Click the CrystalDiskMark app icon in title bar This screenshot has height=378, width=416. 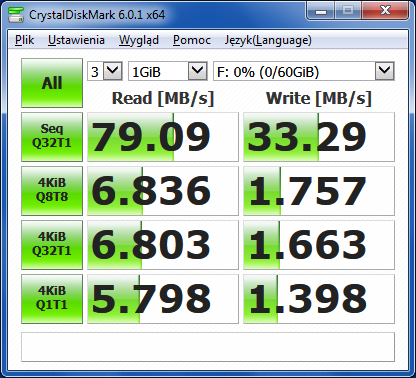click(x=16, y=15)
